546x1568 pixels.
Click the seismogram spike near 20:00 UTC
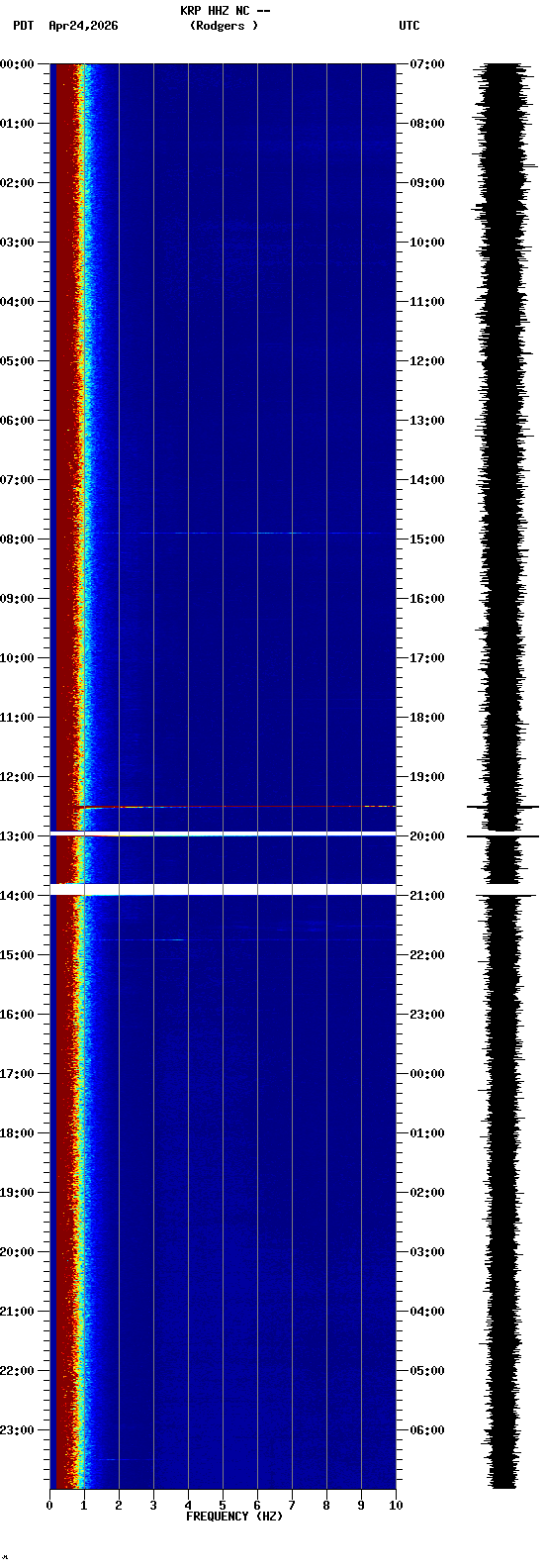pos(503,837)
